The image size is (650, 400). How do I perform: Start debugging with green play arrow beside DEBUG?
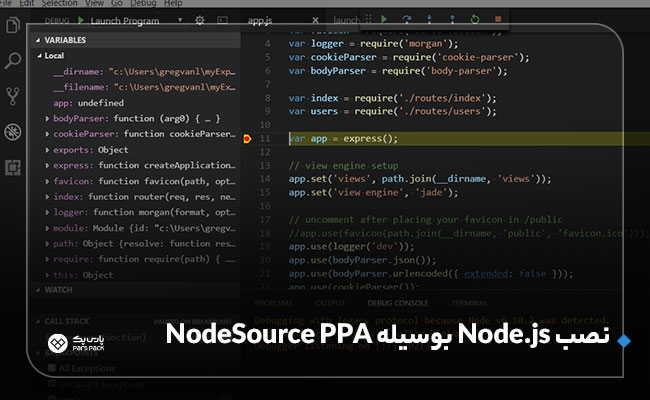pos(81,20)
